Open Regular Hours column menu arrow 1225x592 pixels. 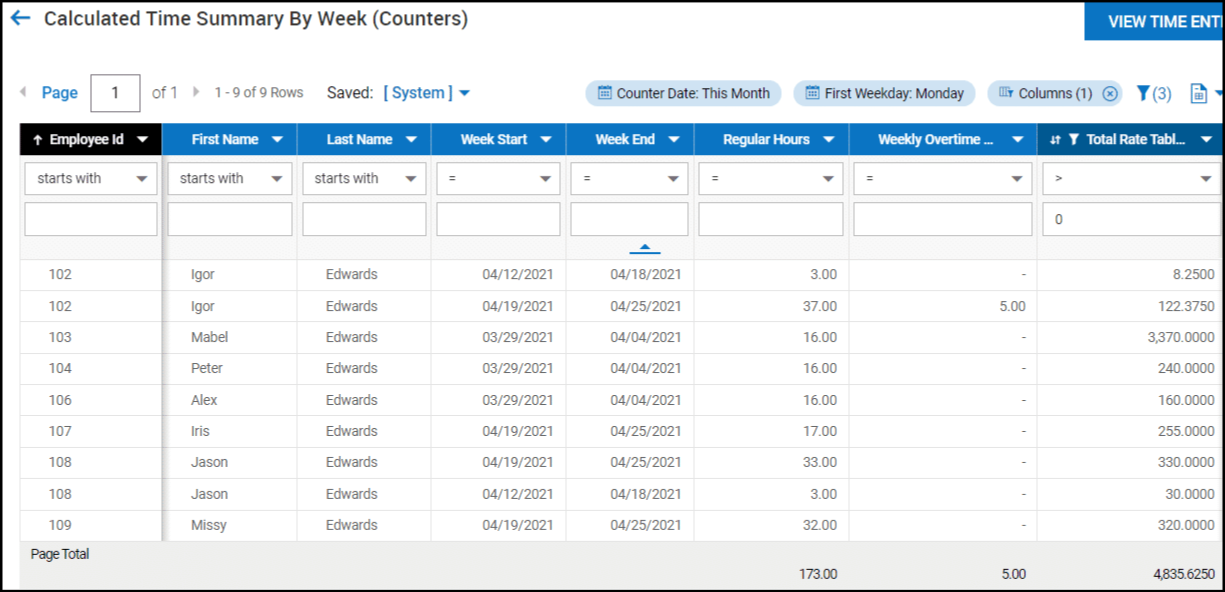[x=829, y=140]
